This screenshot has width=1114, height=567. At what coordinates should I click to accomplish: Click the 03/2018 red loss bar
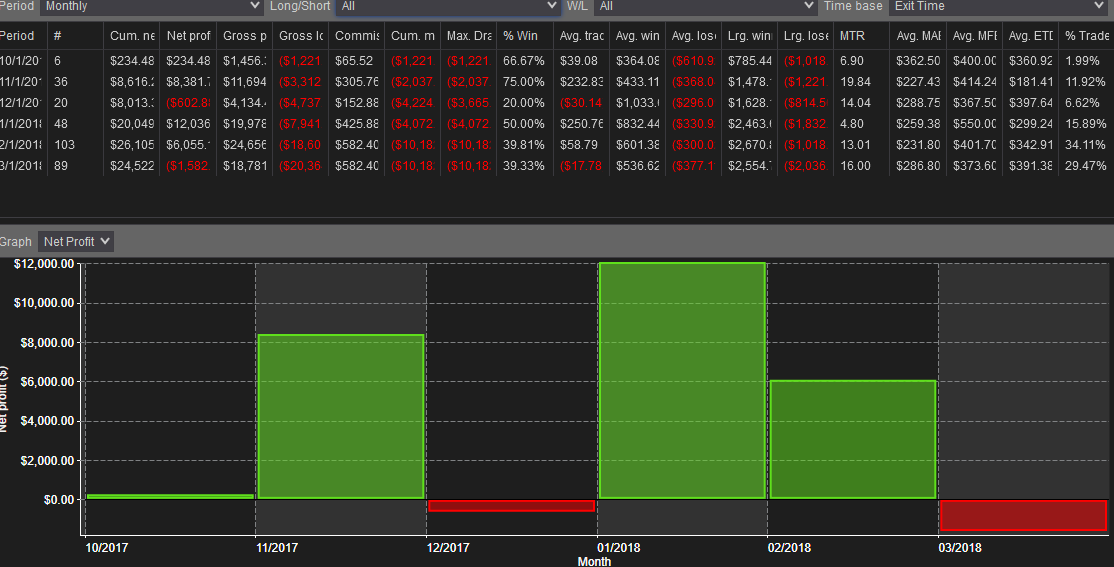1024,516
